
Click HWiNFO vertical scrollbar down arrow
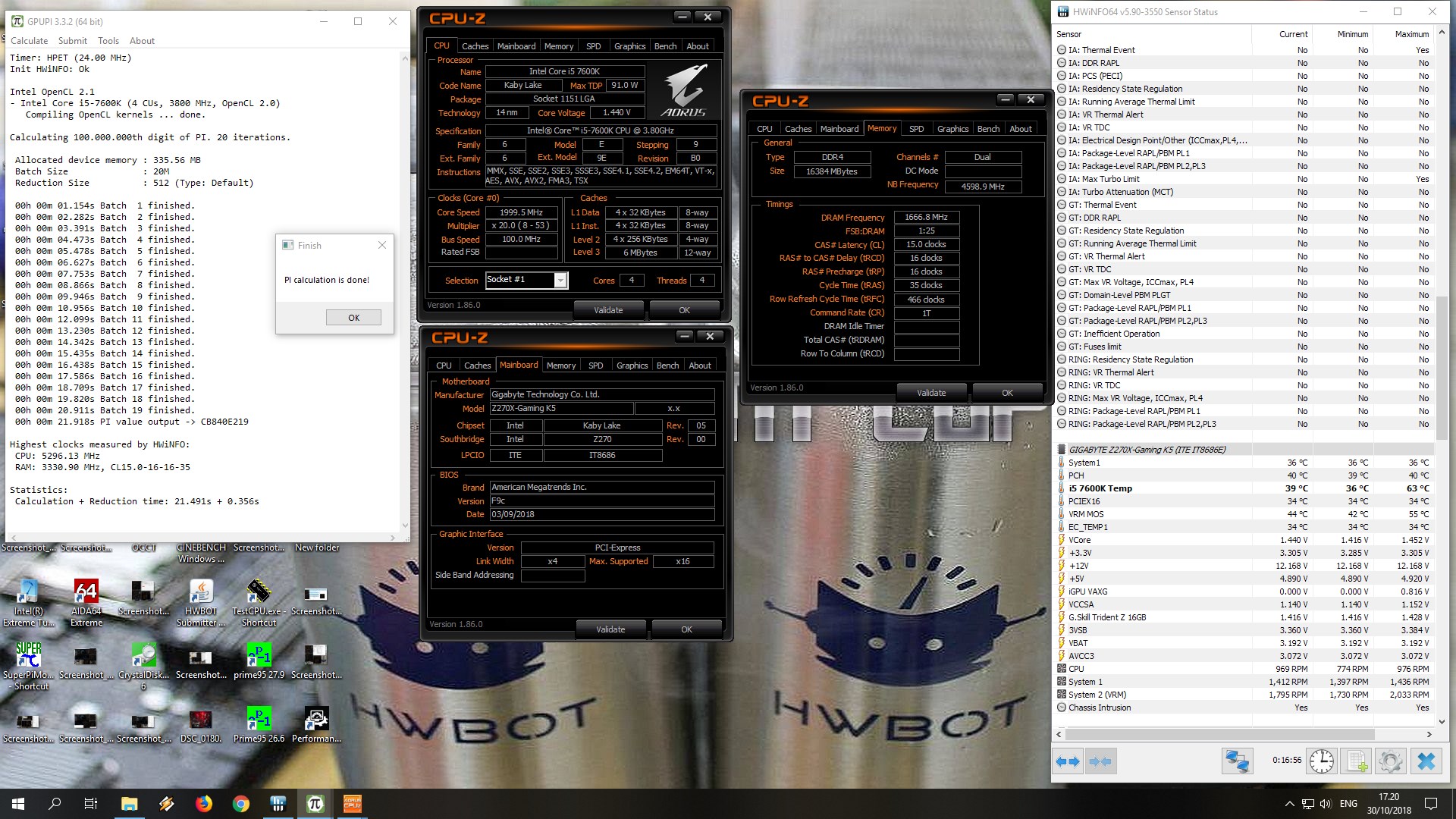click(x=1442, y=722)
